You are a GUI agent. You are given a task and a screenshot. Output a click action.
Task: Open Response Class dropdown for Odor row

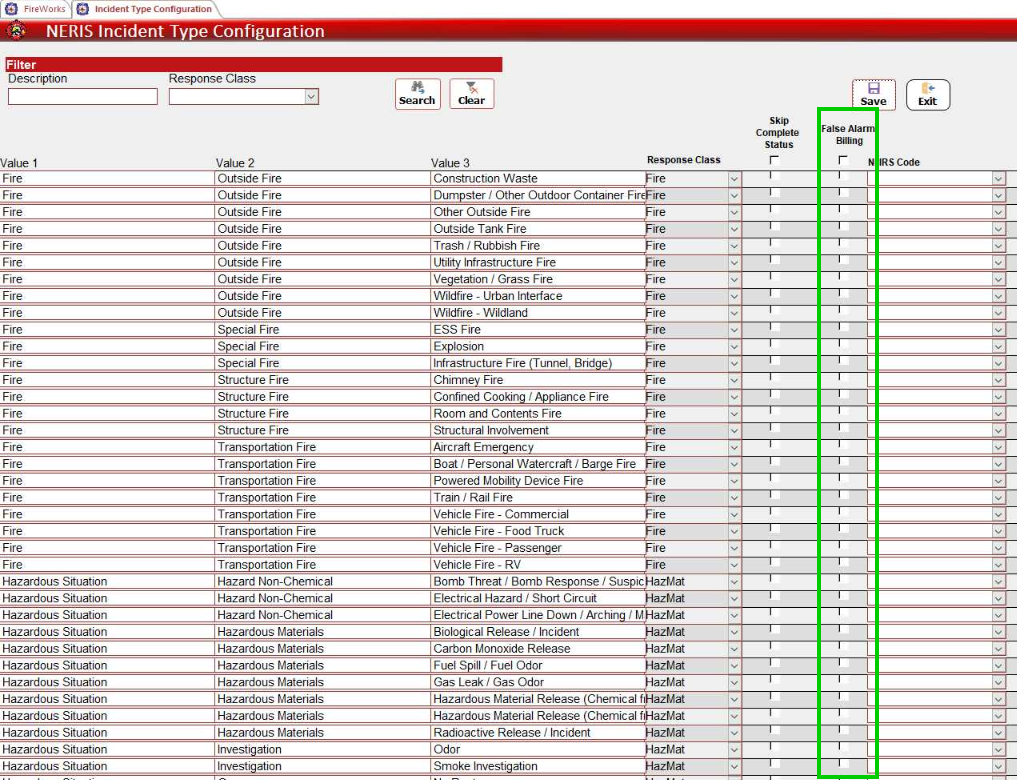(733, 750)
